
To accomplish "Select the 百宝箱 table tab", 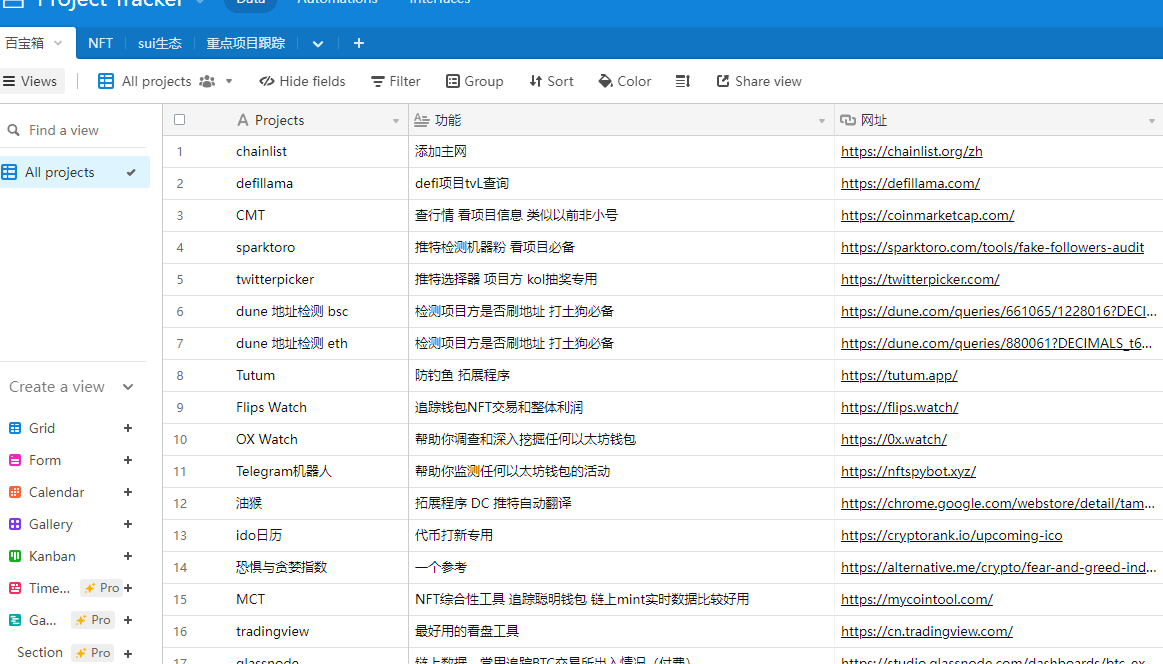I will tap(24, 43).
